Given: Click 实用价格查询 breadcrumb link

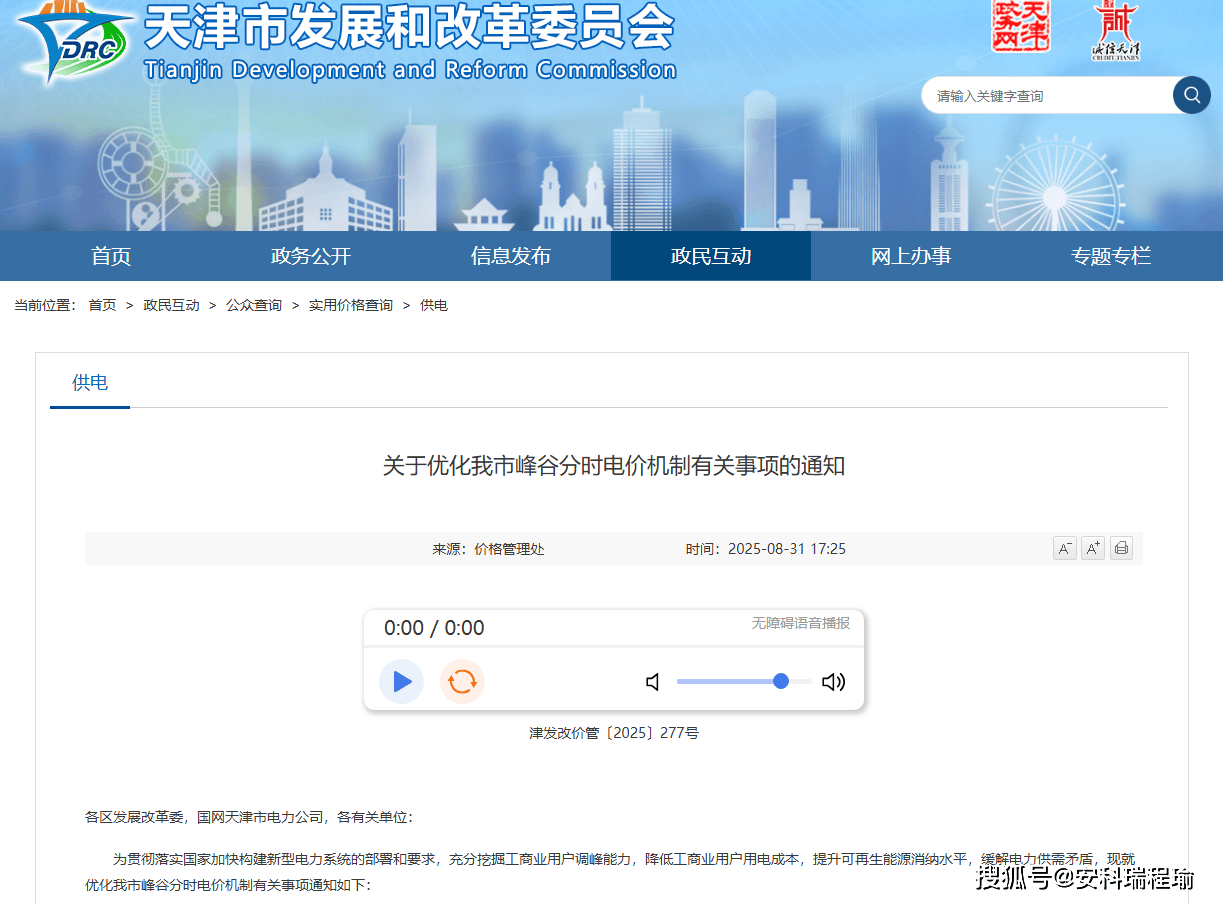Looking at the screenshot, I should pyautogui.click(x=350, y=305).
